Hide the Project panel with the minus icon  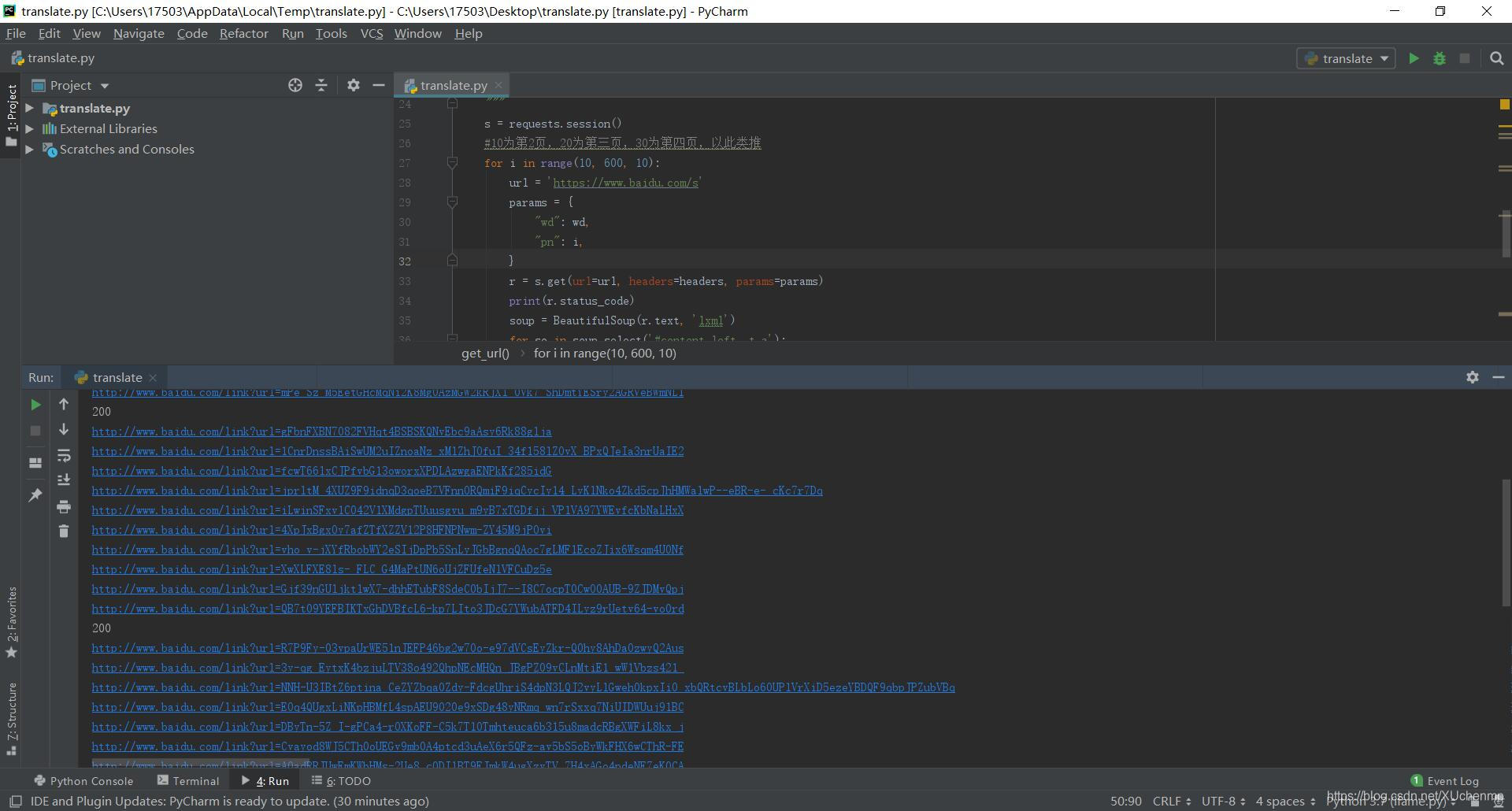pyautogui.click(x=379, y=85)
